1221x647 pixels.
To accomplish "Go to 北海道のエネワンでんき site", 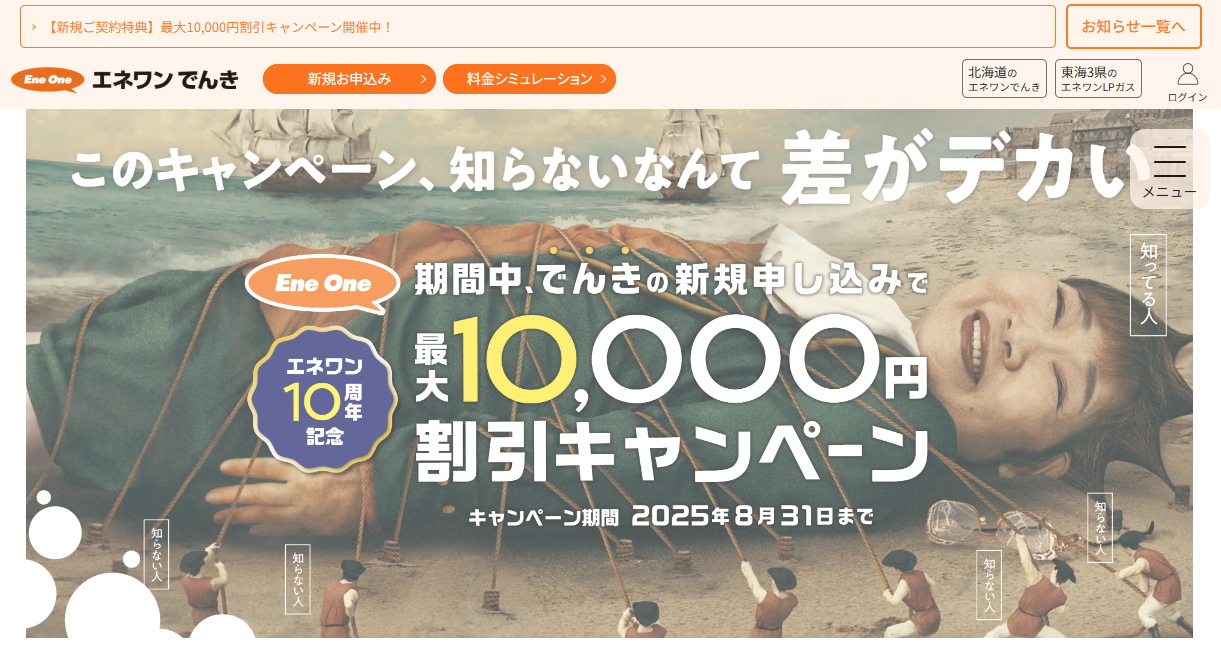I will tap(1004, 79).
